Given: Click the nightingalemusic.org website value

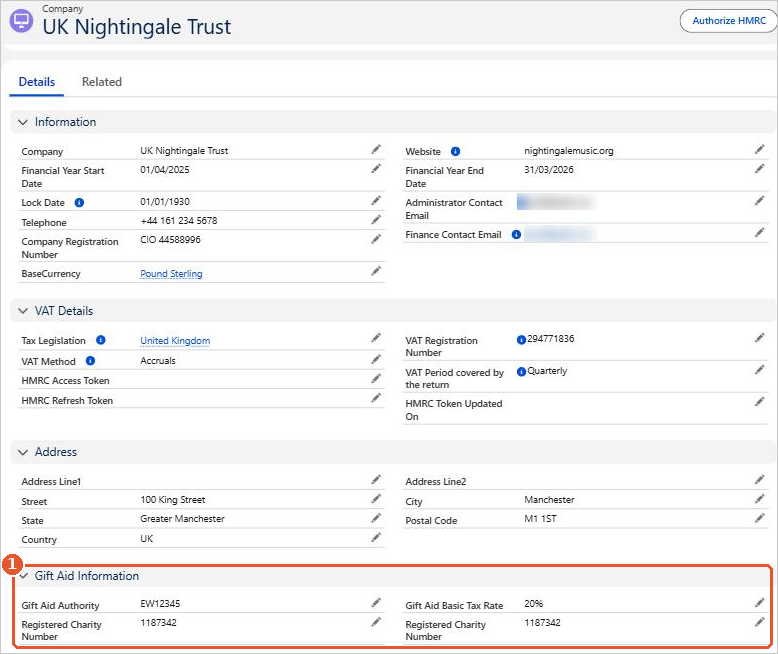Looking at the screenshot, I should [569, 150].
